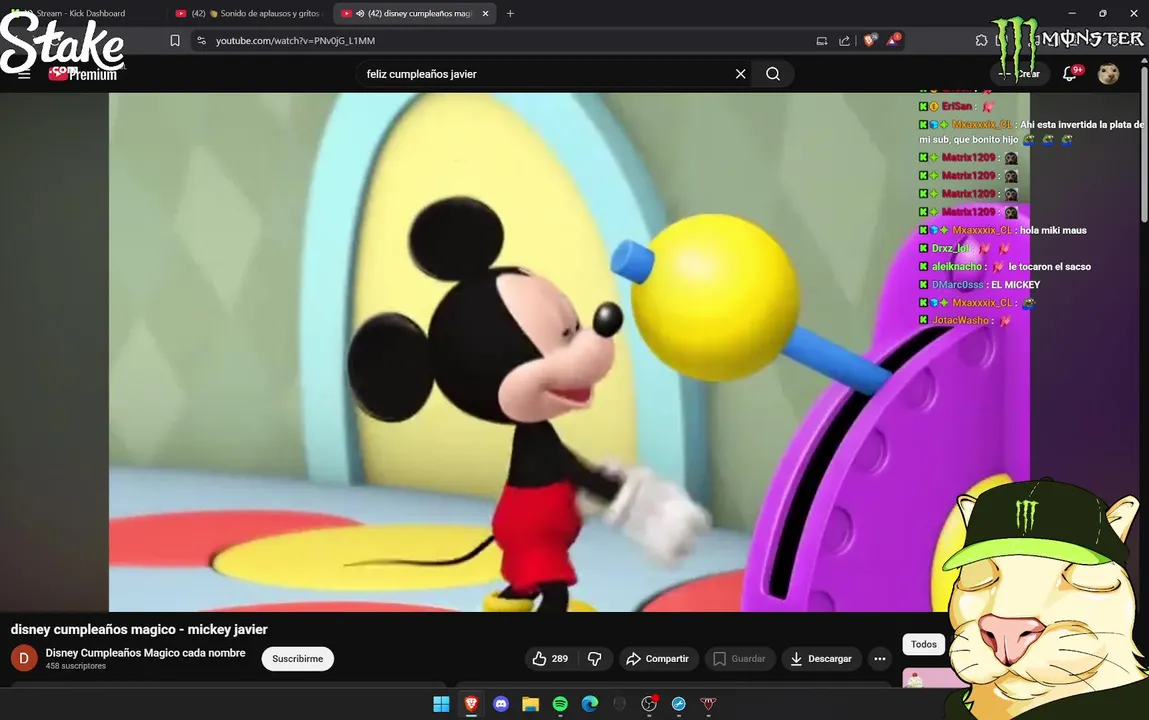Click the Descargar download button
1149x720 pixels.
821,658
